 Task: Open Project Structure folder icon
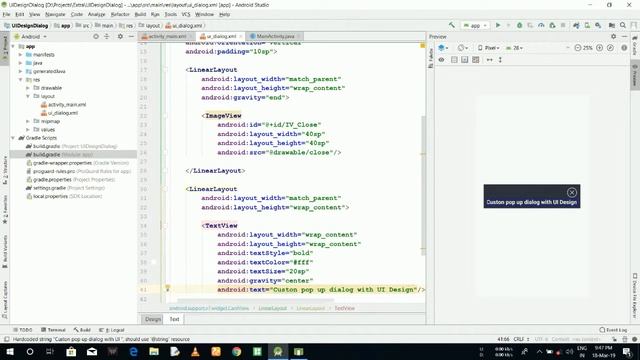612,25
